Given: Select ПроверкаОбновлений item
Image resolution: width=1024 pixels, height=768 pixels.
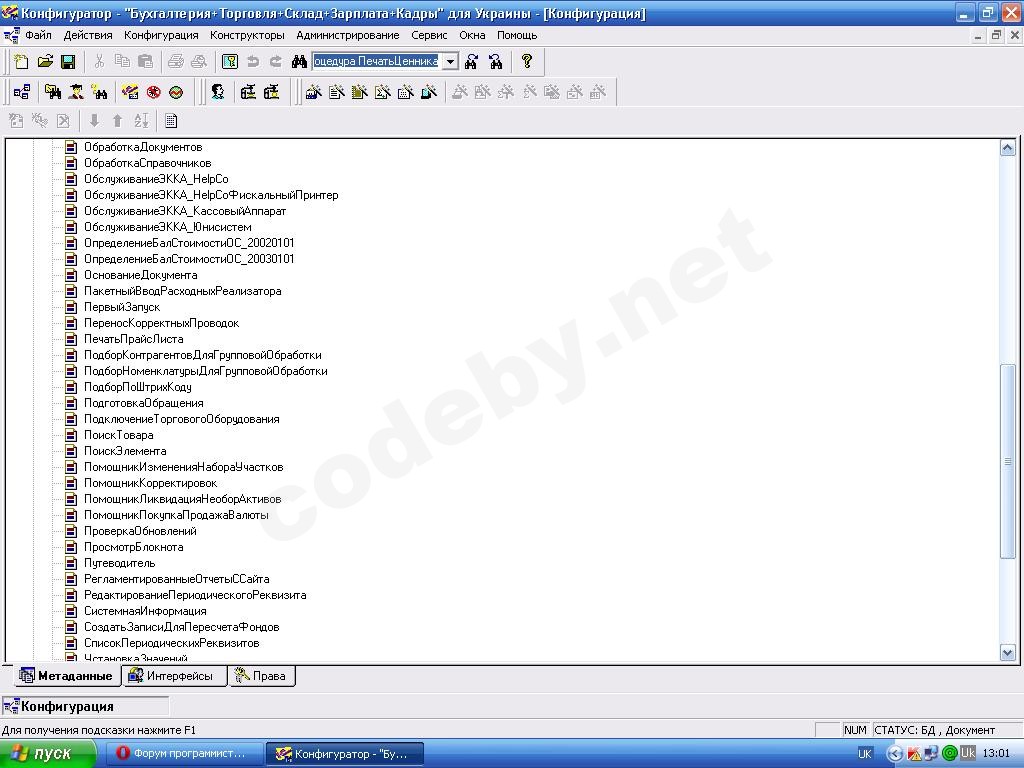Looking at the screenshot, I should (x=140, y=531).
